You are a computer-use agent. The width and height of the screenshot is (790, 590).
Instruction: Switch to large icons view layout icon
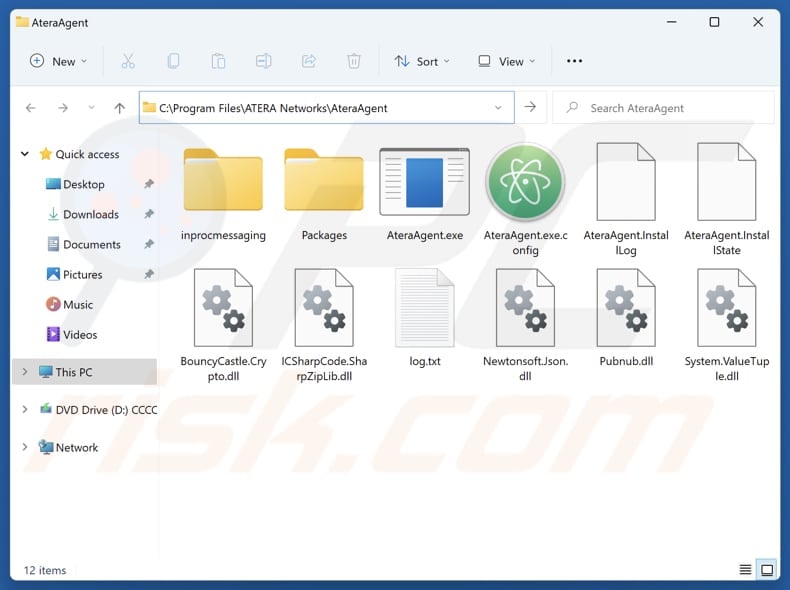coord(767,570)
